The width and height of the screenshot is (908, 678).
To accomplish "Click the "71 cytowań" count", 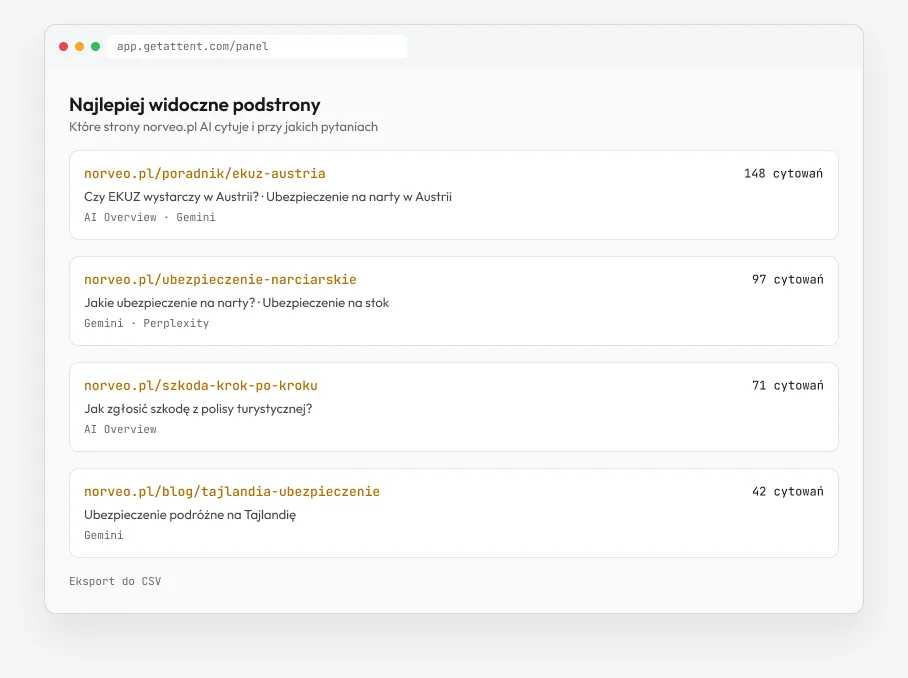I will (x=788, y=386).
